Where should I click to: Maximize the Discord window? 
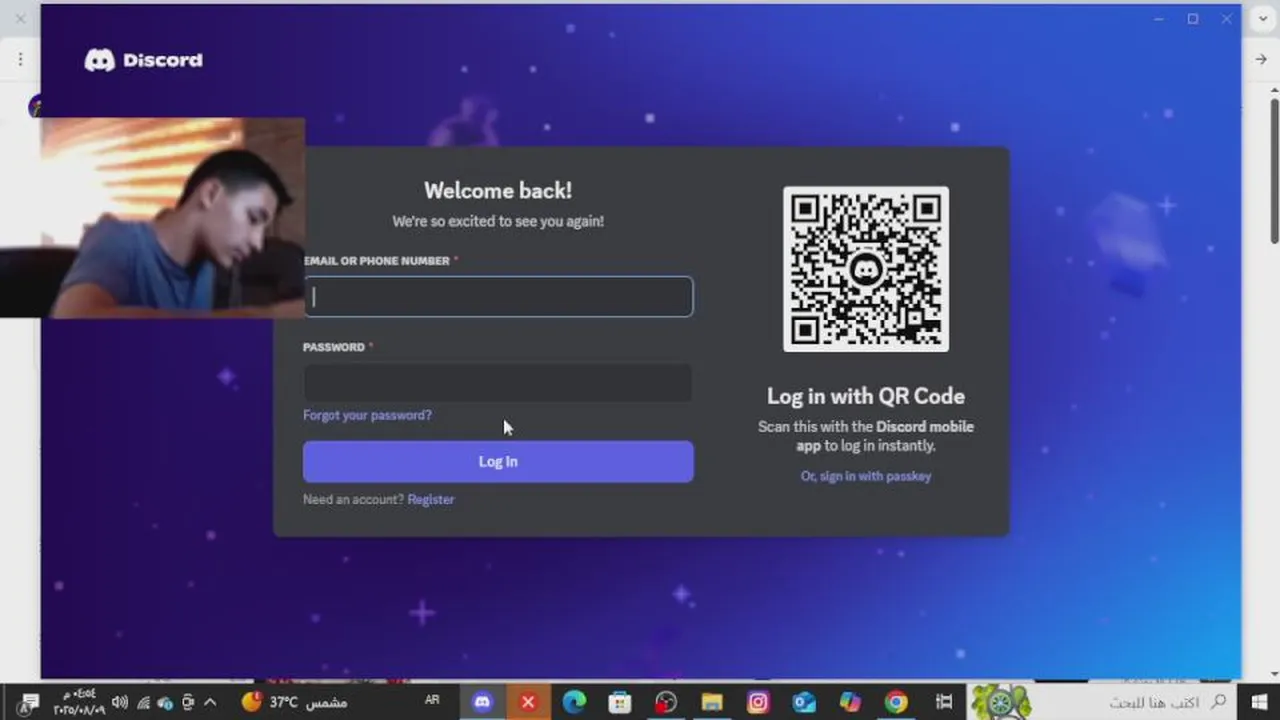tap(1193, 19)
